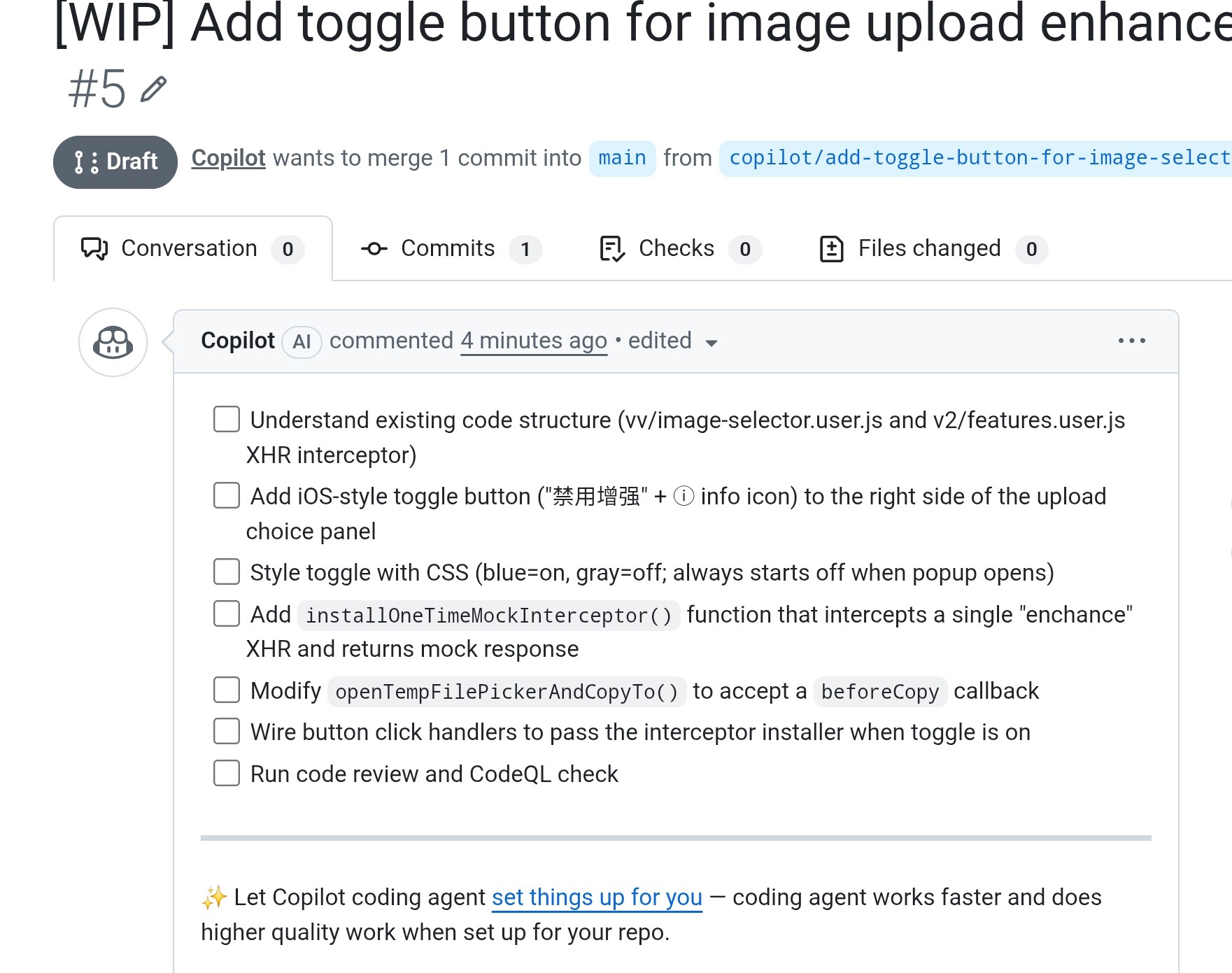
Task: Tick the 'Style toggle with CSS' checkbox
Action: pyautogui.click(x=227, y=571)
